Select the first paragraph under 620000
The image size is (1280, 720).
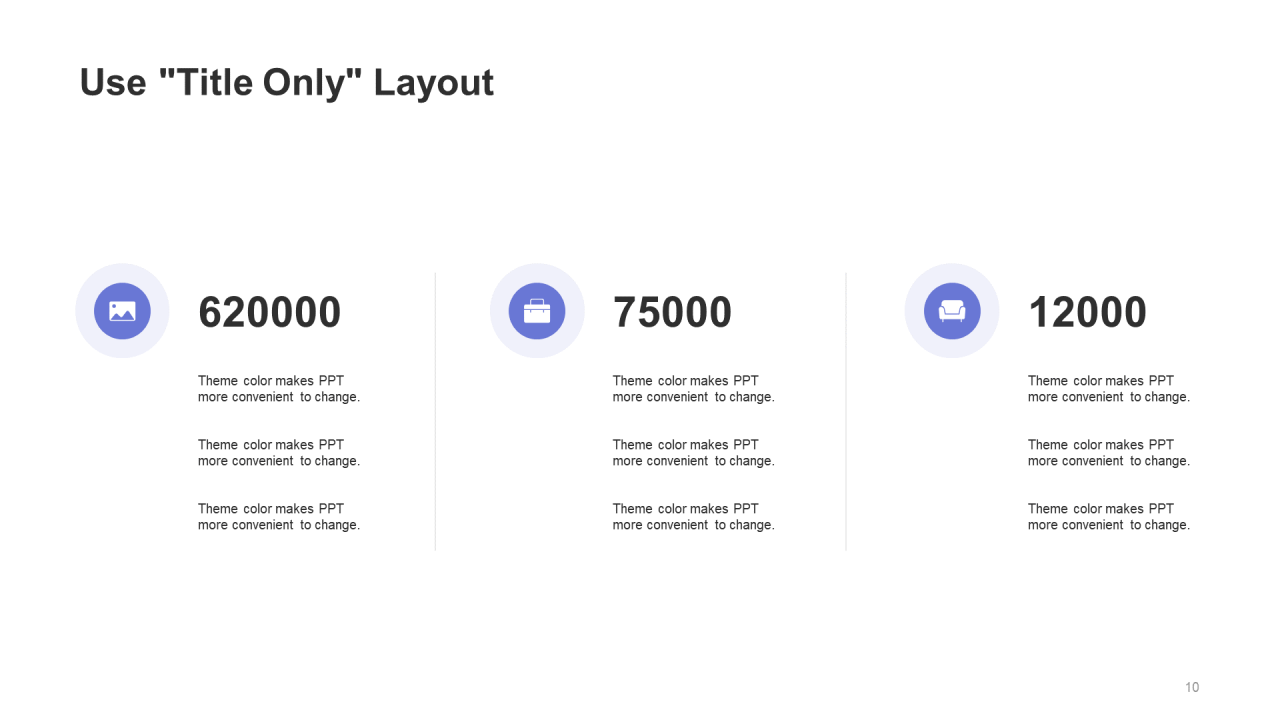click(x=279, y=389)
